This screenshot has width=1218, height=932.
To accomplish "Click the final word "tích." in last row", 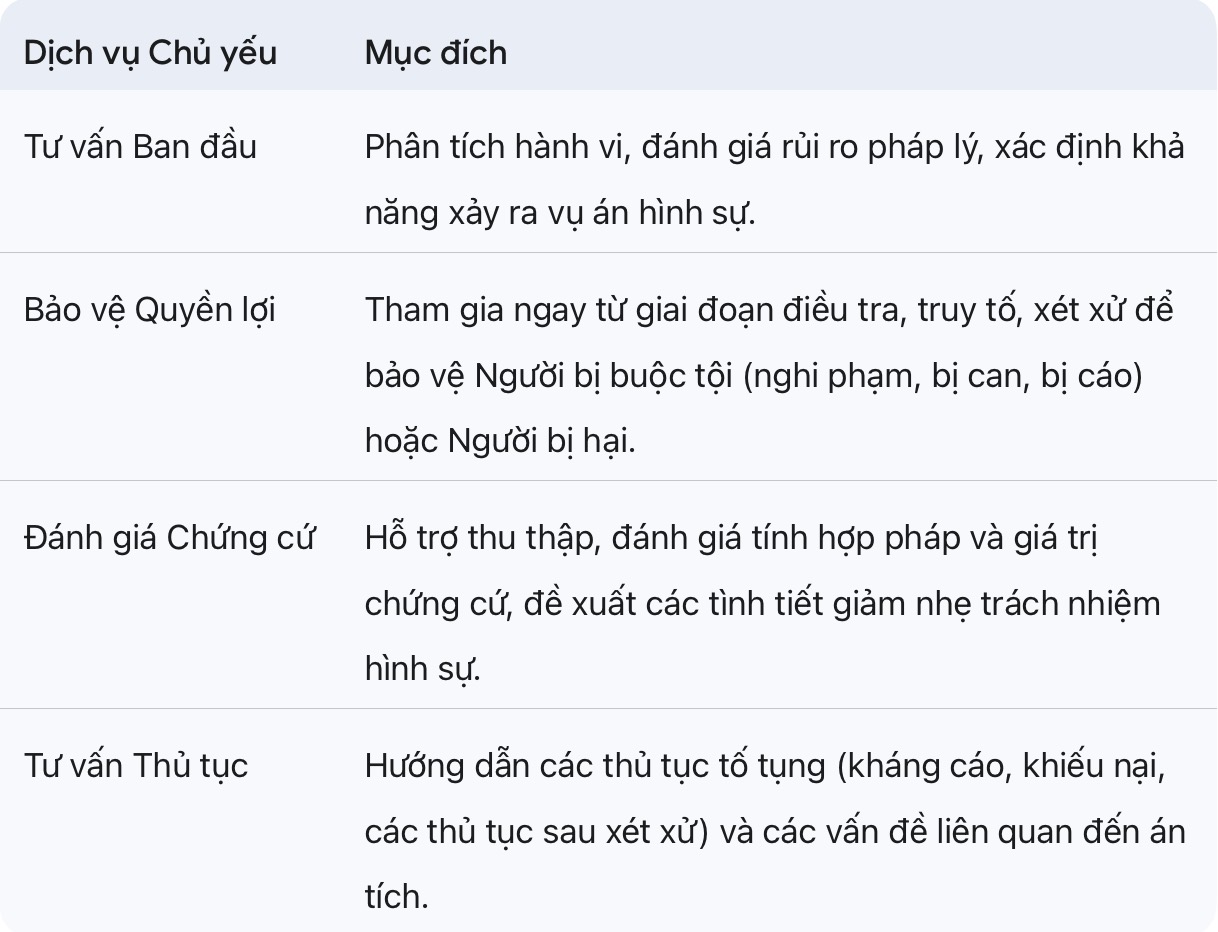I will click(396, 897).
